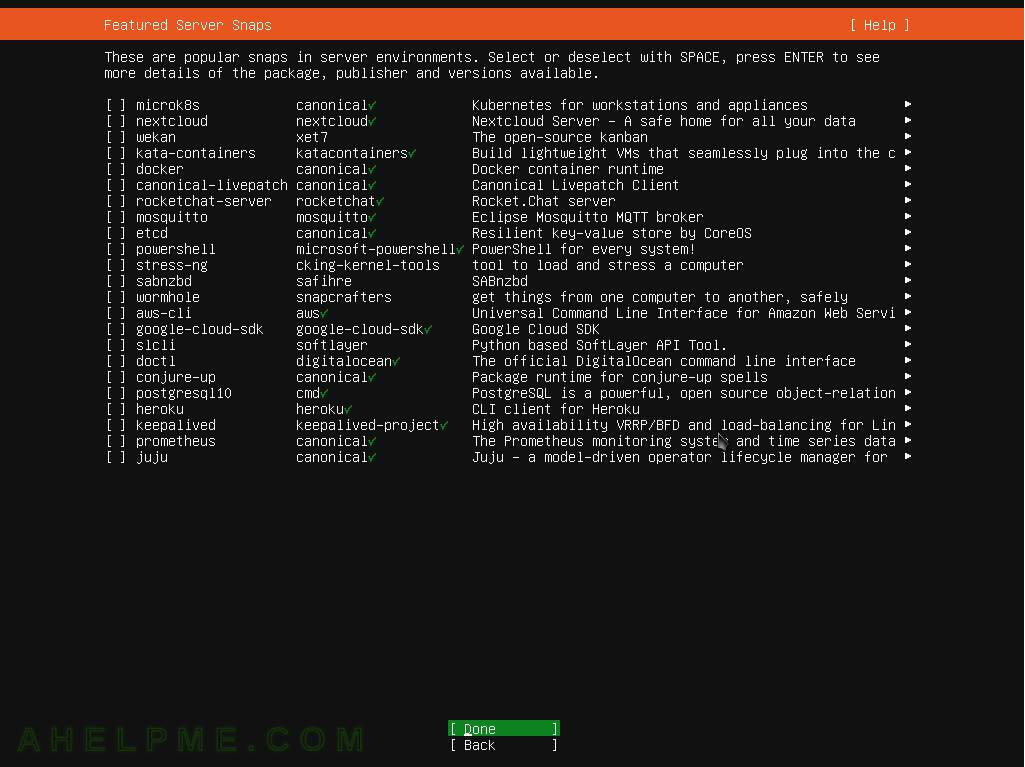
Task: Check the docker snap checkbox
Action: (116, 169)
